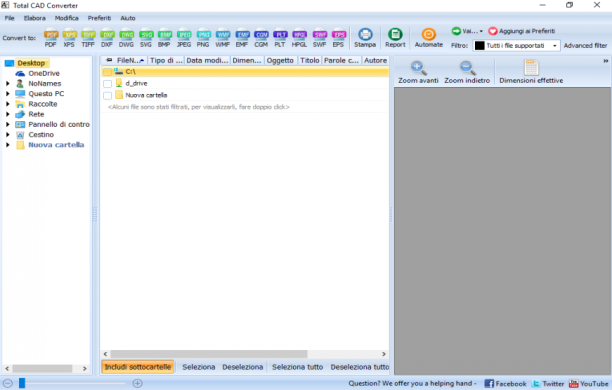
Task: Choose TIFF output format icon
Action: point(88,38)
